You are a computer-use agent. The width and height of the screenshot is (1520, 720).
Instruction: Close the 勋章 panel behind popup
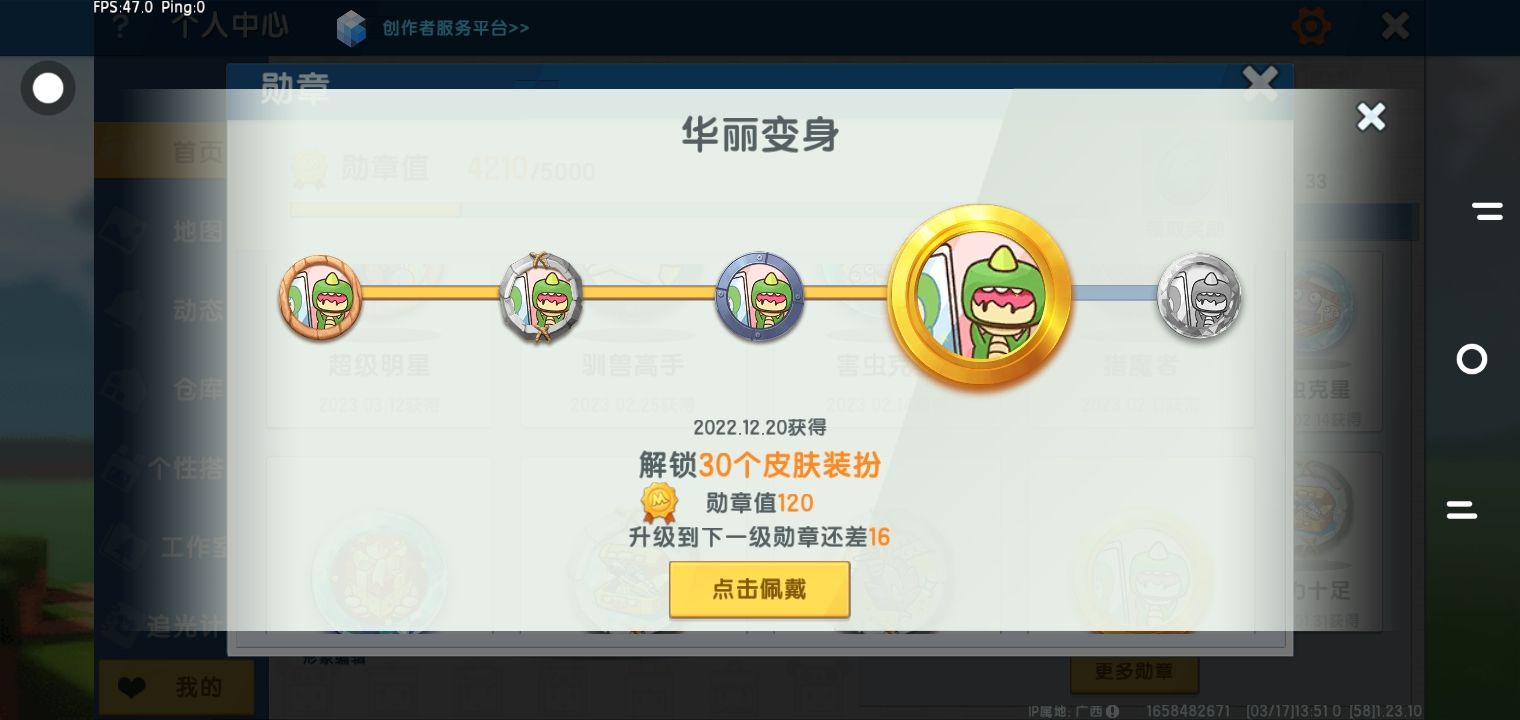click(1260, 83)
